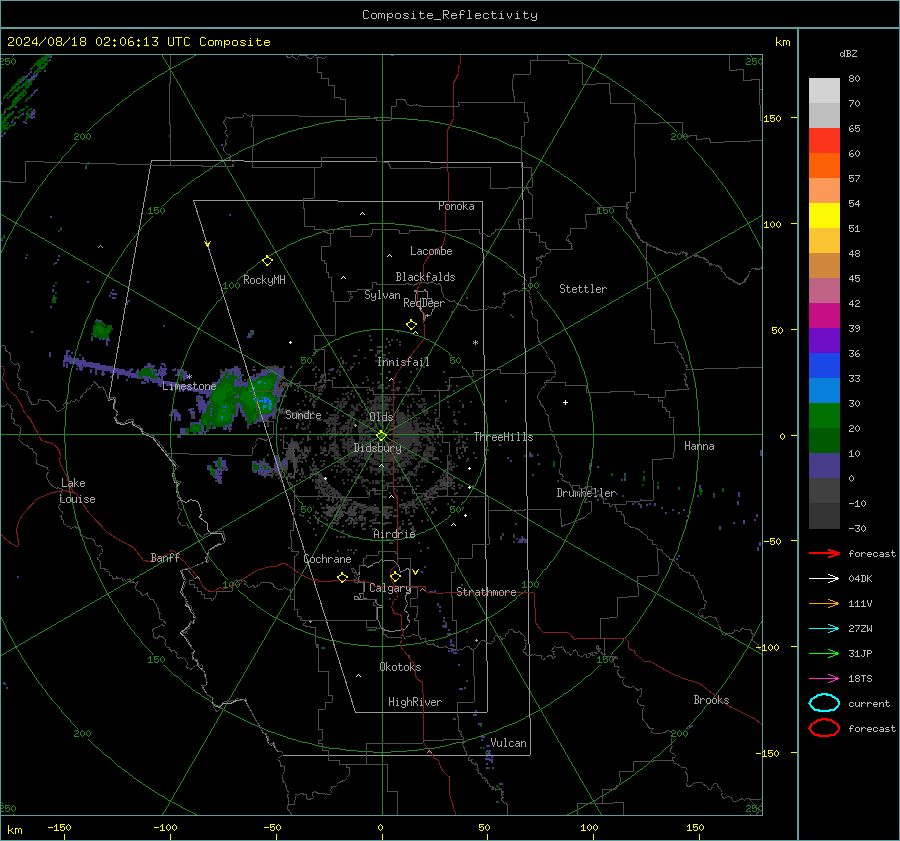
Task: Click the ThreeHills town label
Action: click(x=503, y=437)
